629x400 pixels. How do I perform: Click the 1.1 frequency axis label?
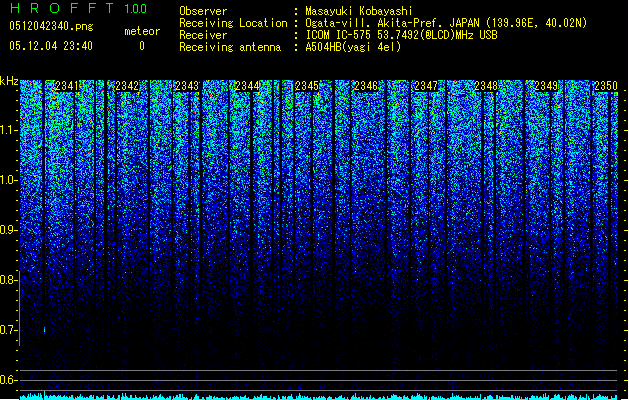pos(8,130)
